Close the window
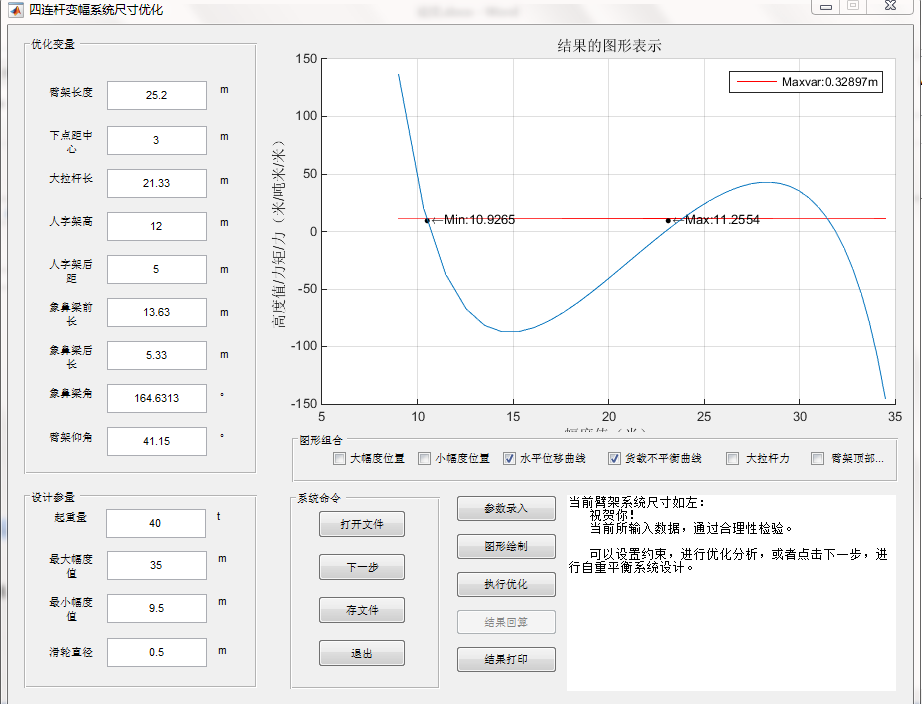Screen dimensions: 922x704 (x=890, y=6)
